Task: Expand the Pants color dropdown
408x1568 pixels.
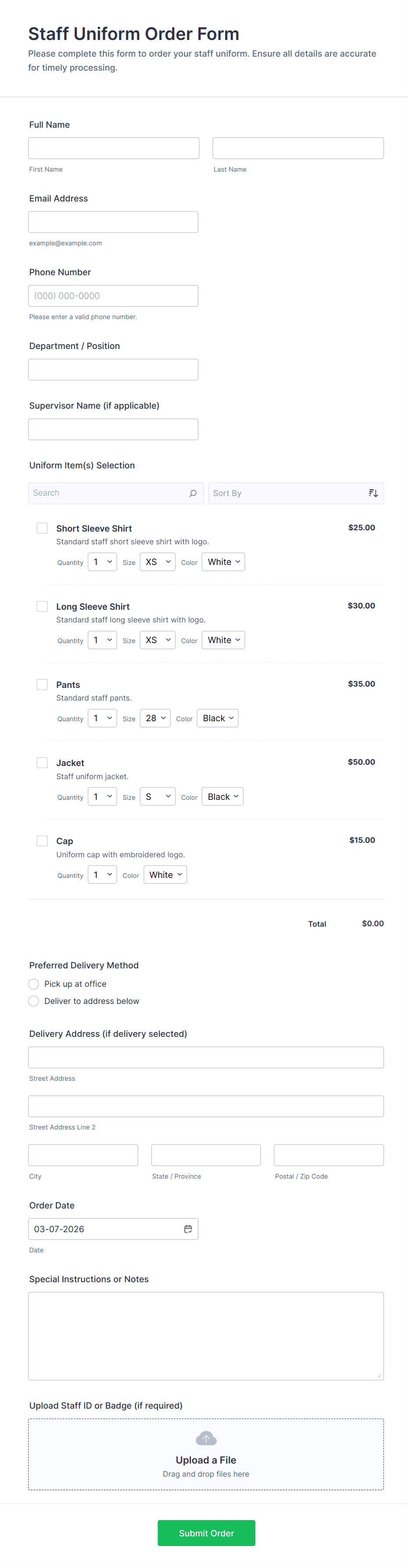Action: tap(219, 718)
